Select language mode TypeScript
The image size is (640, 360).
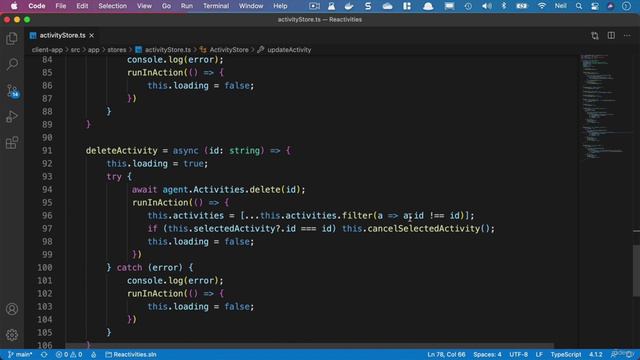point(566,354)
